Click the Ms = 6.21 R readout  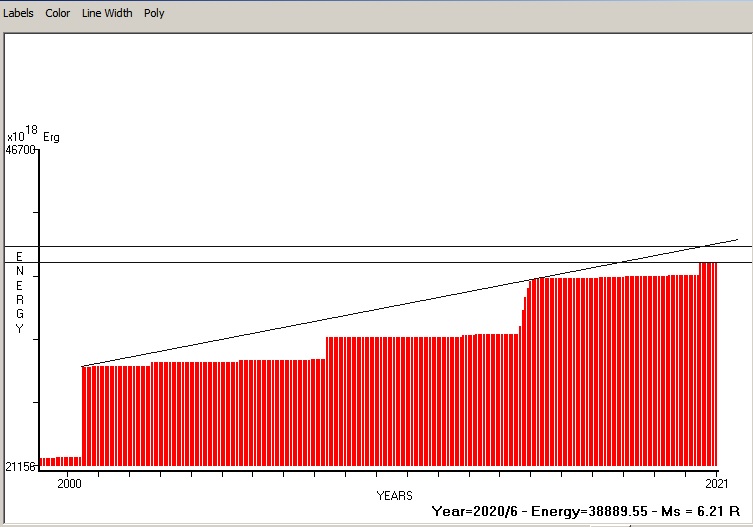point(694,511)
